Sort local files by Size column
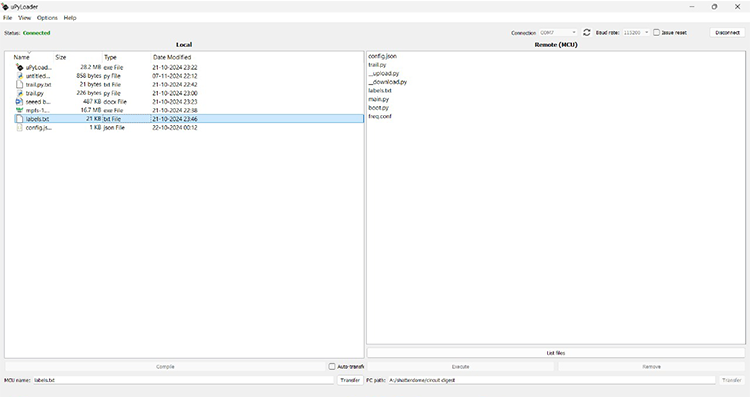The image size is (750, 397). tap(61, 57)
